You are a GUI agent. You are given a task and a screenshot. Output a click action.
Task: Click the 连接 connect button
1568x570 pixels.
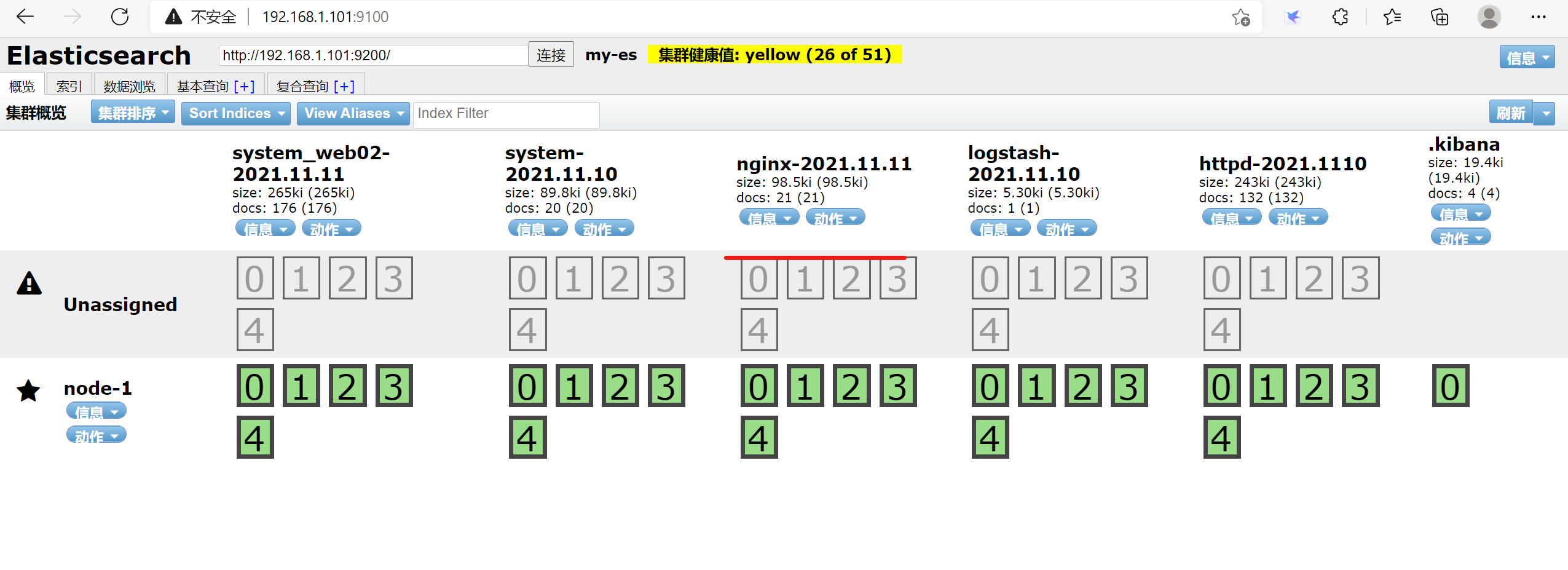click(x=551, y=55)
